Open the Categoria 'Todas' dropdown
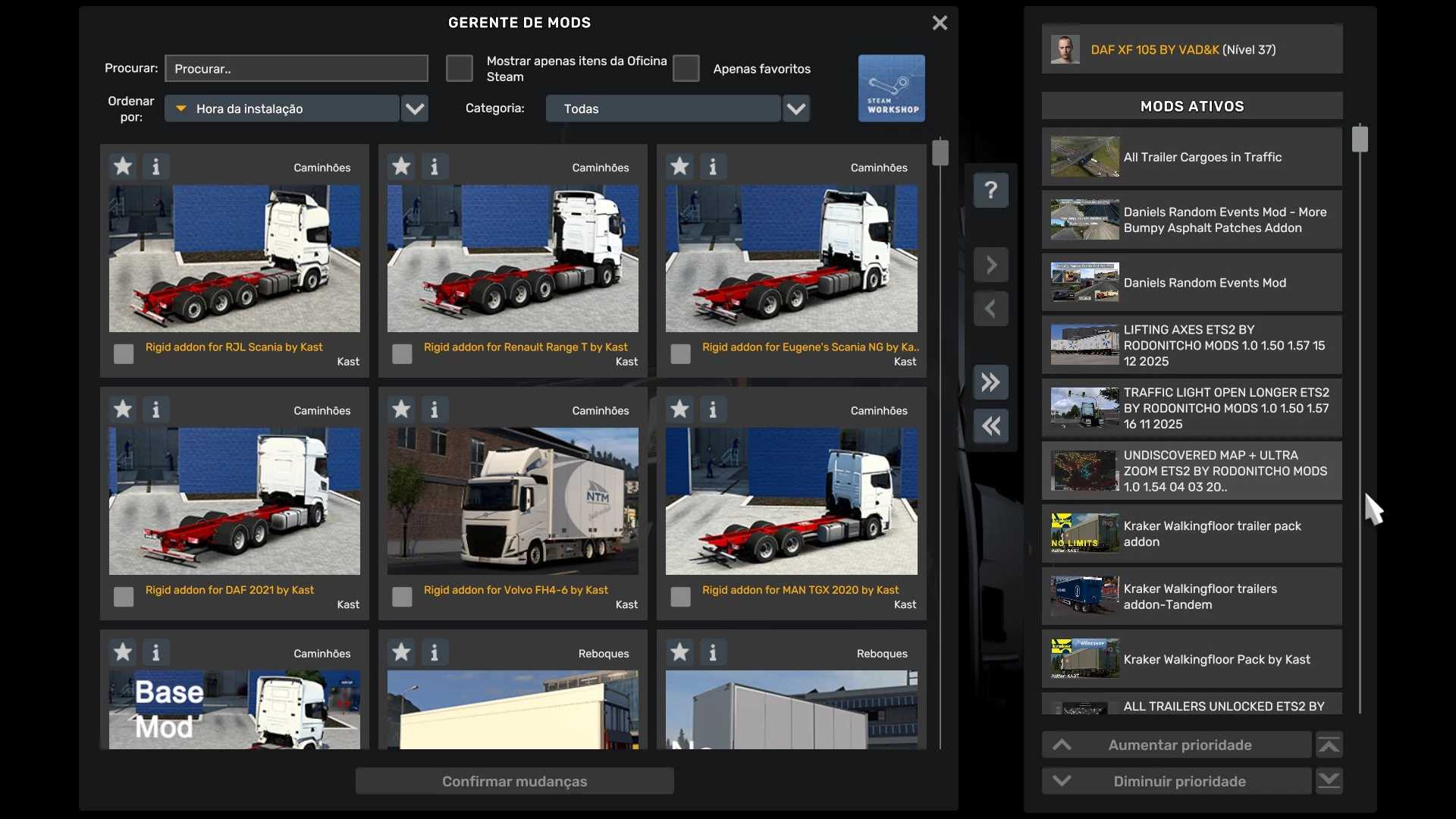Viewport: 1456px width, 819px height. 795,108
